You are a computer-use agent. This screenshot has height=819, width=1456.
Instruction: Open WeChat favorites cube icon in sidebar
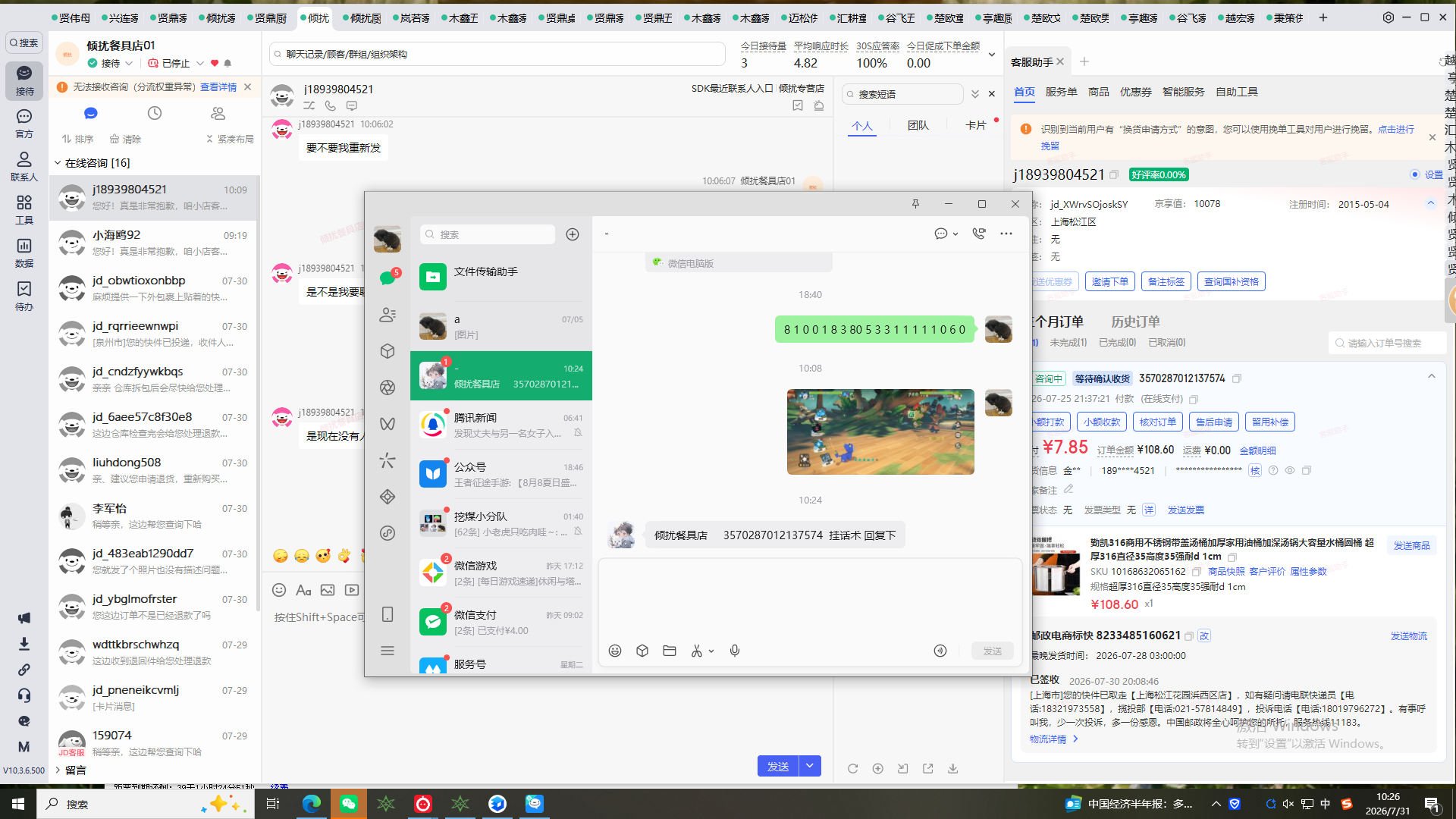(x=388, y=351)
